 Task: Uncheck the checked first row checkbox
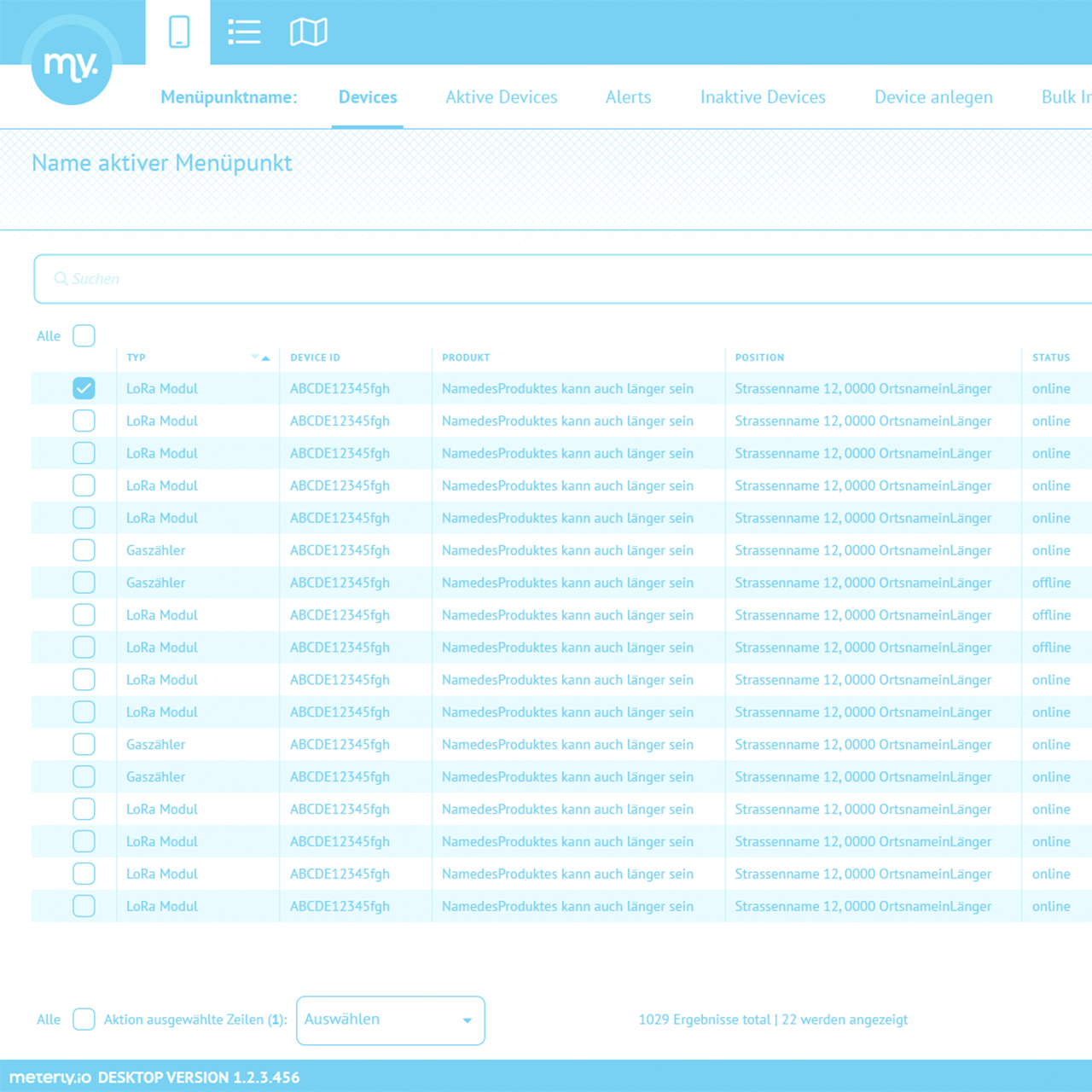point(84,388)
